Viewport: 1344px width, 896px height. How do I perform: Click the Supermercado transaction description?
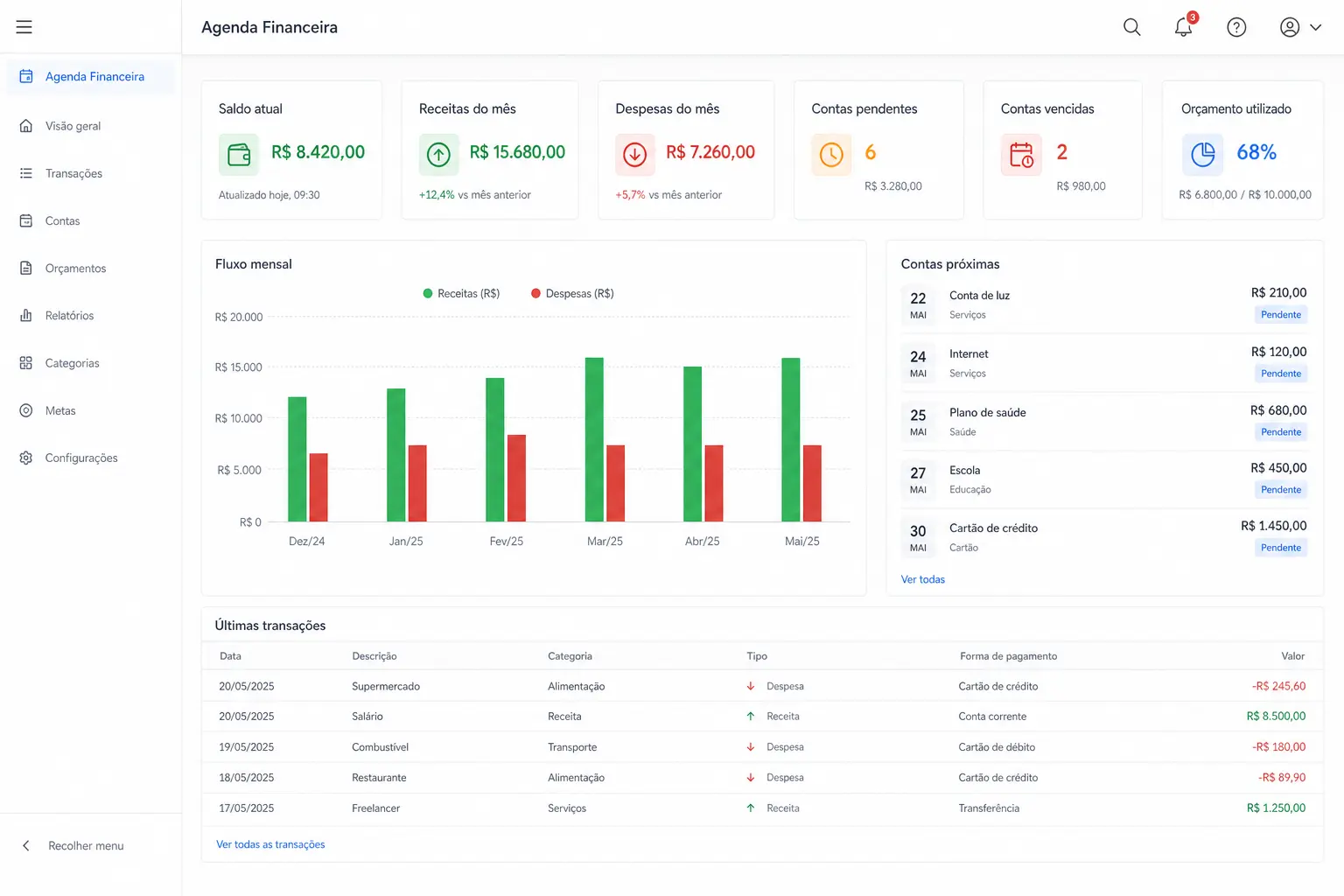coord(386,687)
